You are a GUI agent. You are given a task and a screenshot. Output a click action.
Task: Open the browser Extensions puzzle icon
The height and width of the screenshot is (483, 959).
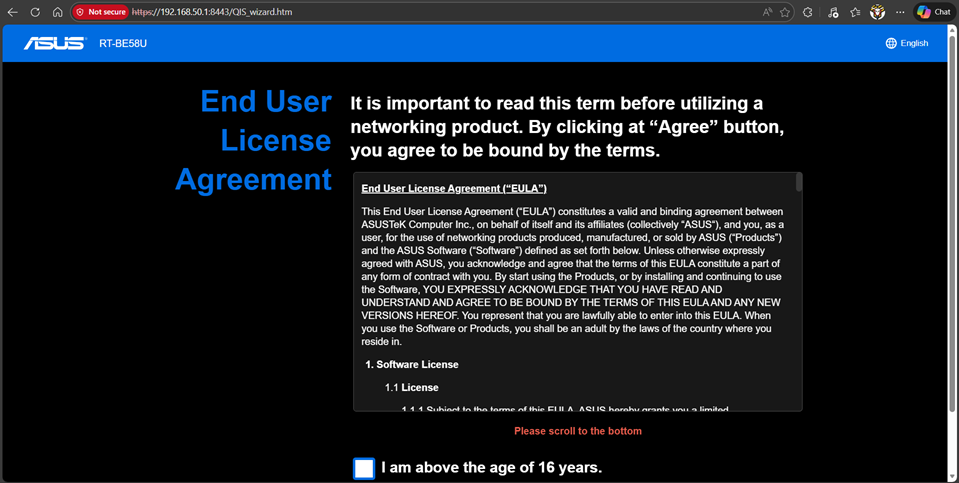(x=808, y=12)
